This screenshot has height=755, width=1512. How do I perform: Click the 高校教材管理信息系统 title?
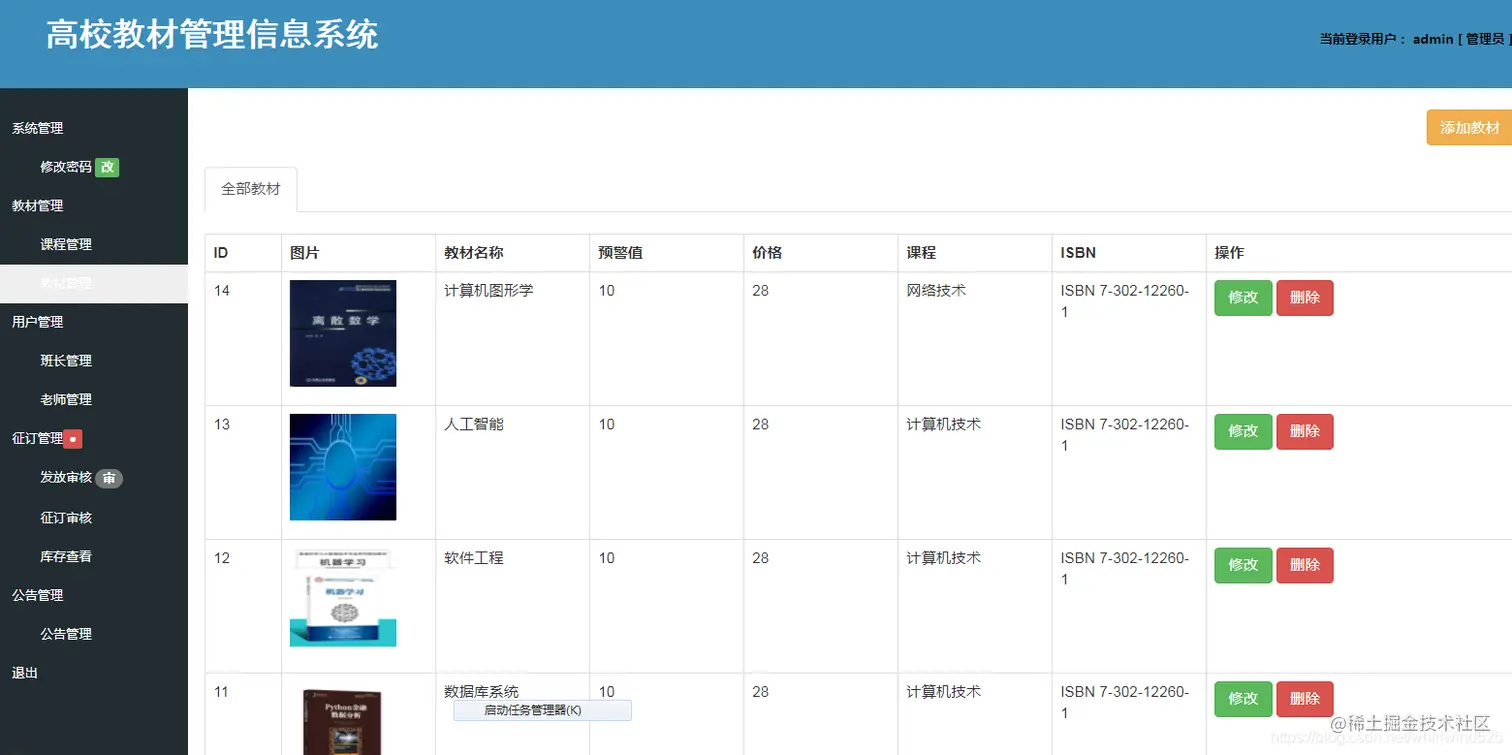coord(212,35)
